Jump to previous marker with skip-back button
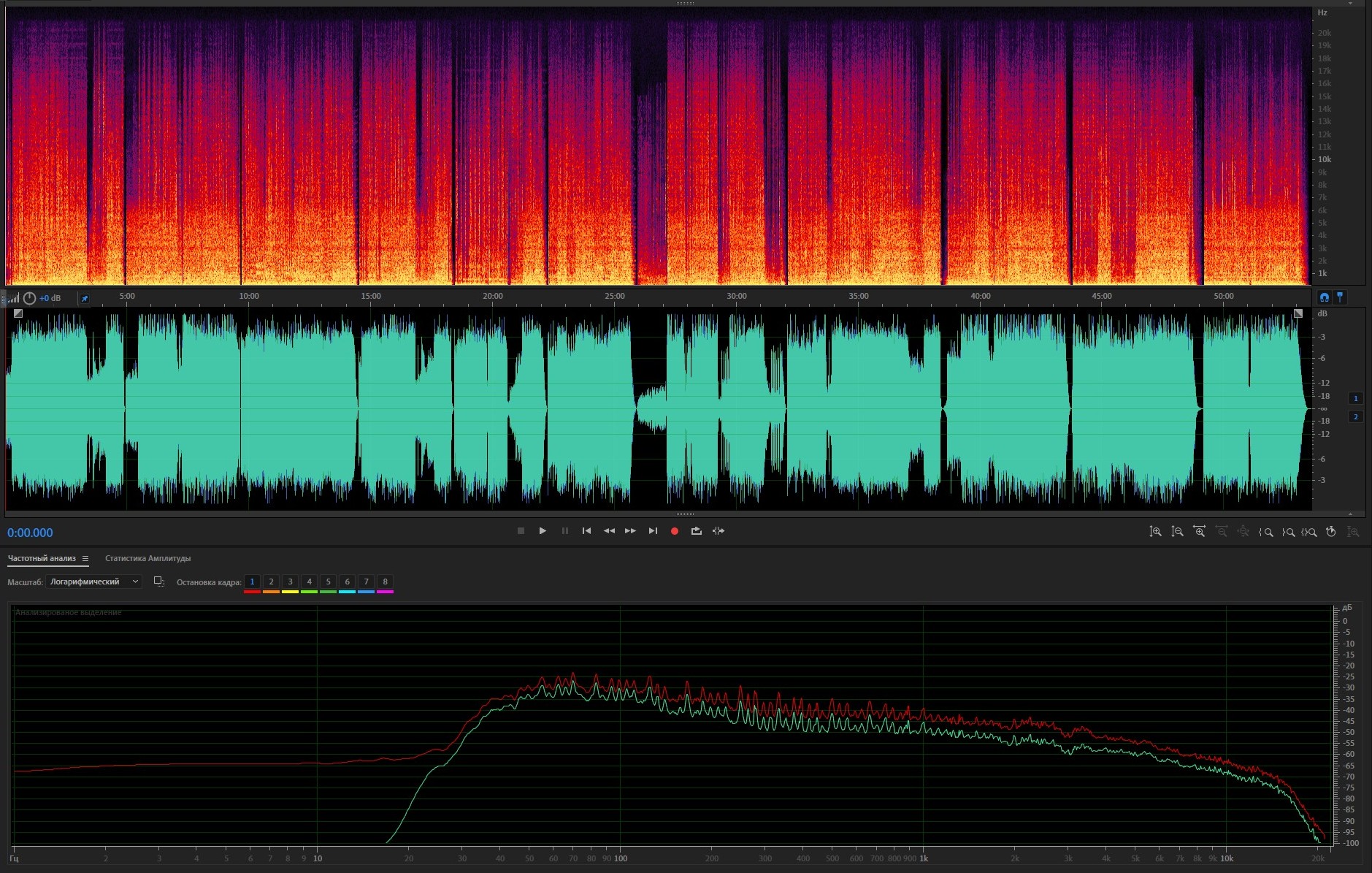 [586, 531]
